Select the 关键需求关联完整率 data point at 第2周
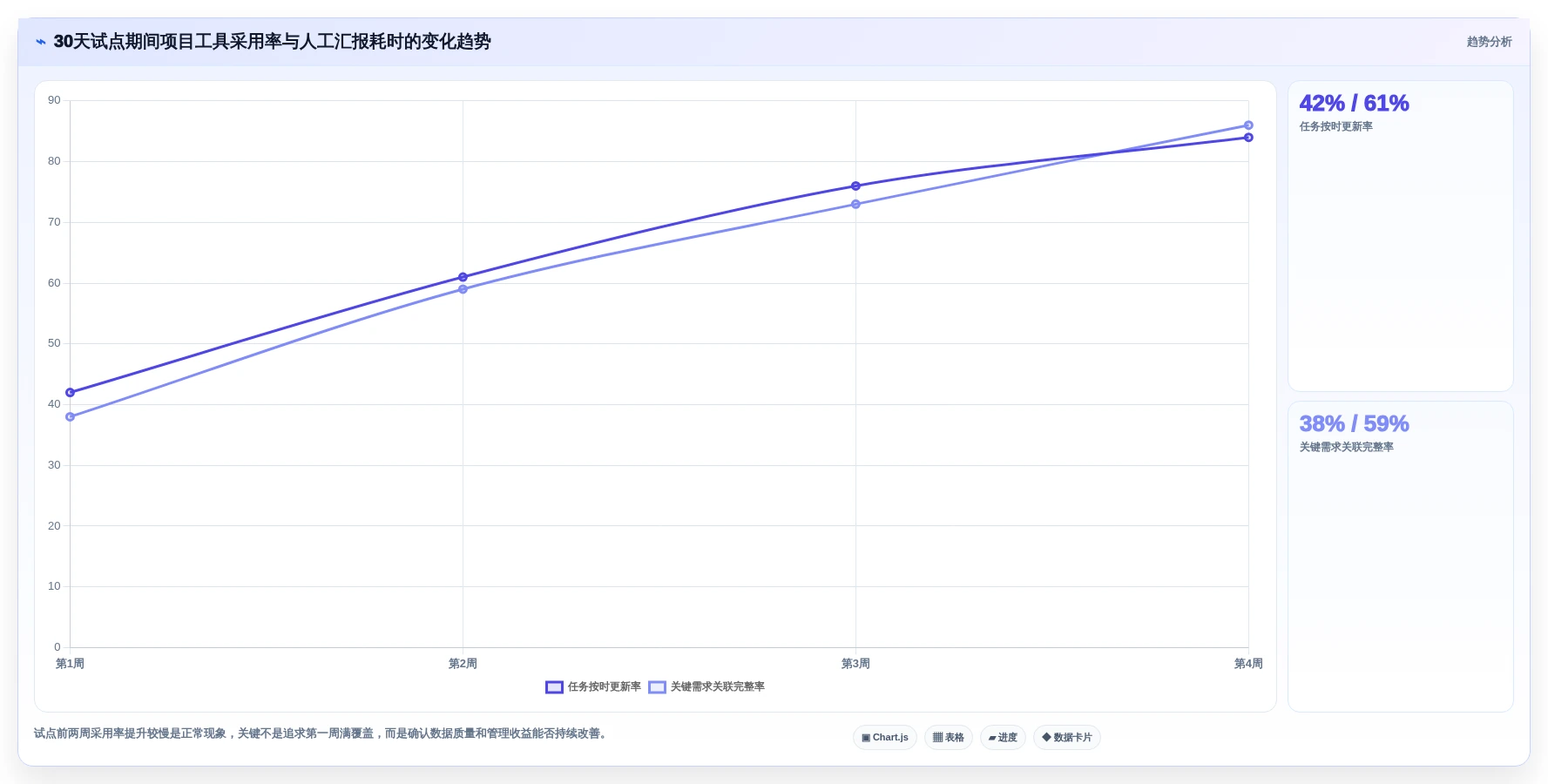 click(x=463, y=289)
